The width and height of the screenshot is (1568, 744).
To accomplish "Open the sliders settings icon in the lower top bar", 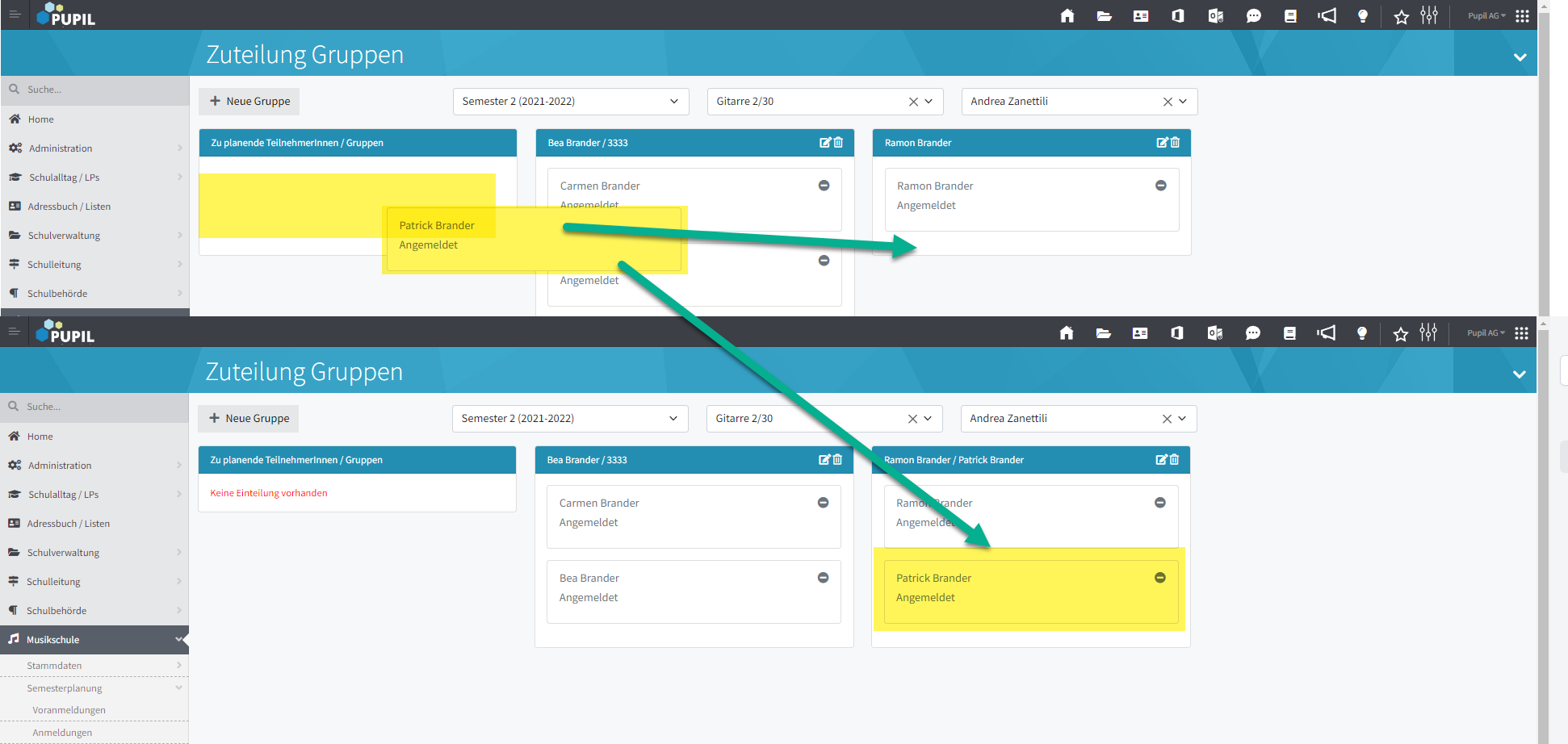I will click(1428, 332).
